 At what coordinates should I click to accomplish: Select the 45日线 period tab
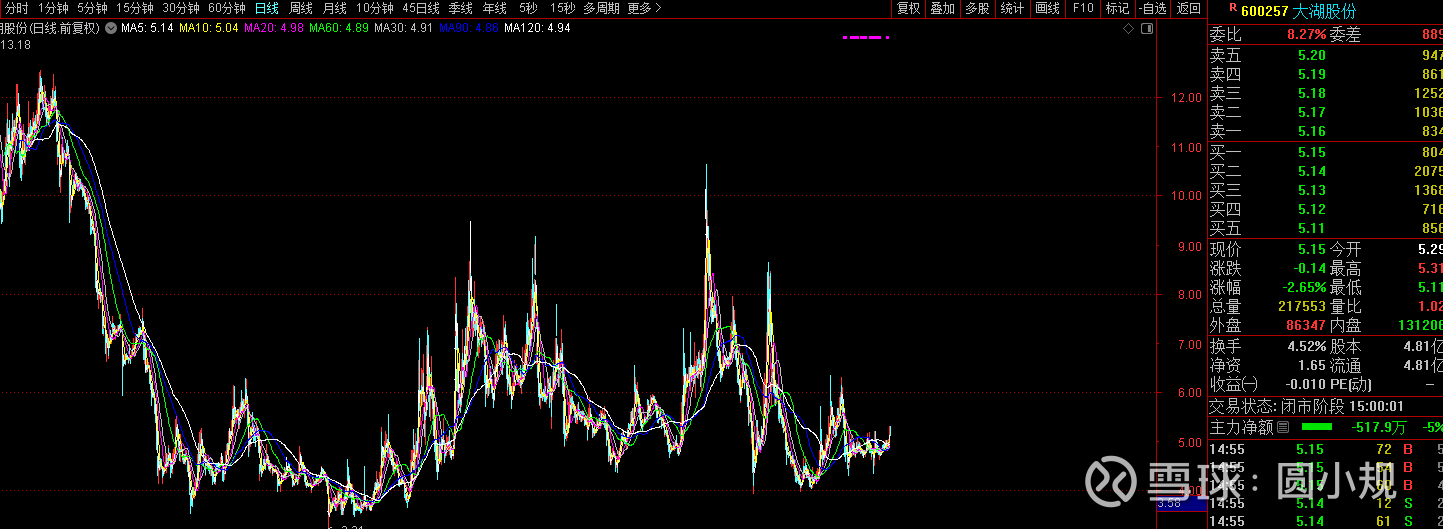click(421, 8)
